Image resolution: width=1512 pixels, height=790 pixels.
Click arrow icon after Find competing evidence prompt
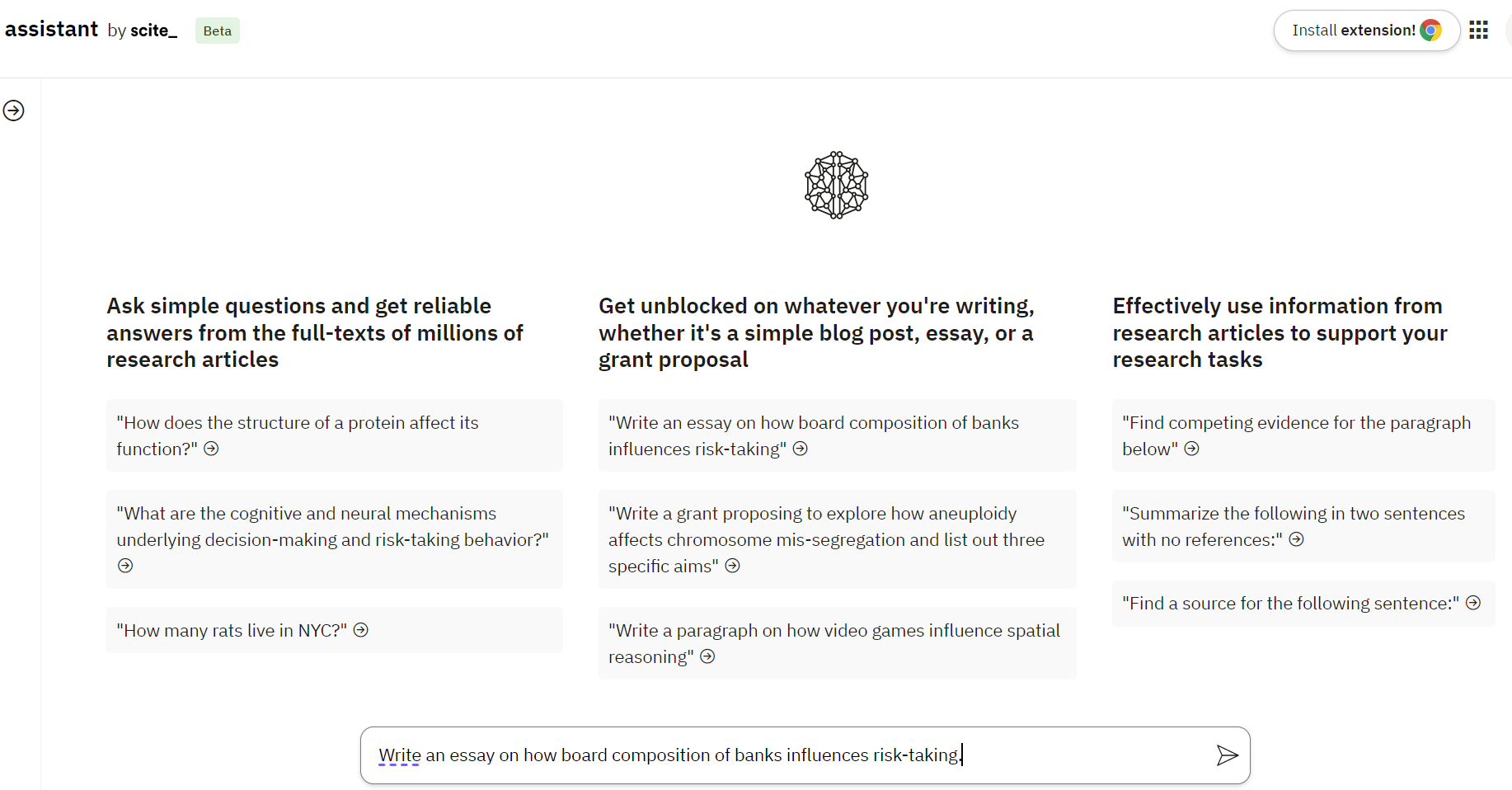[x=1192, y=449]
